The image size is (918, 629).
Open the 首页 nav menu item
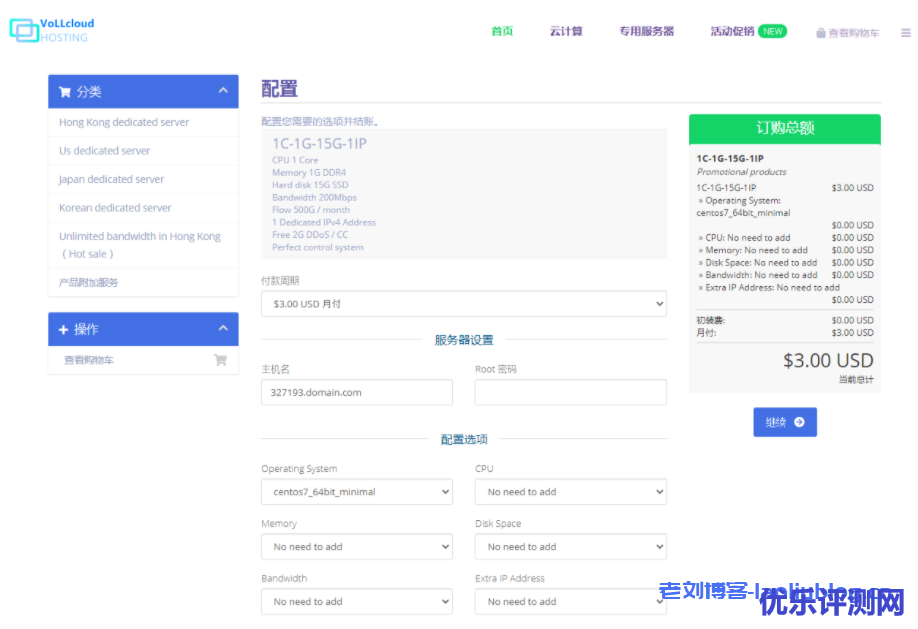point(502,31)
